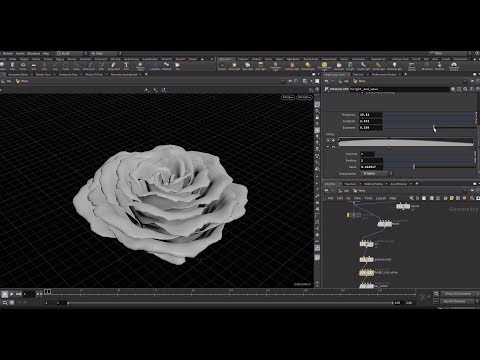Add a Spot Light from the shelf

pos(247,66)
